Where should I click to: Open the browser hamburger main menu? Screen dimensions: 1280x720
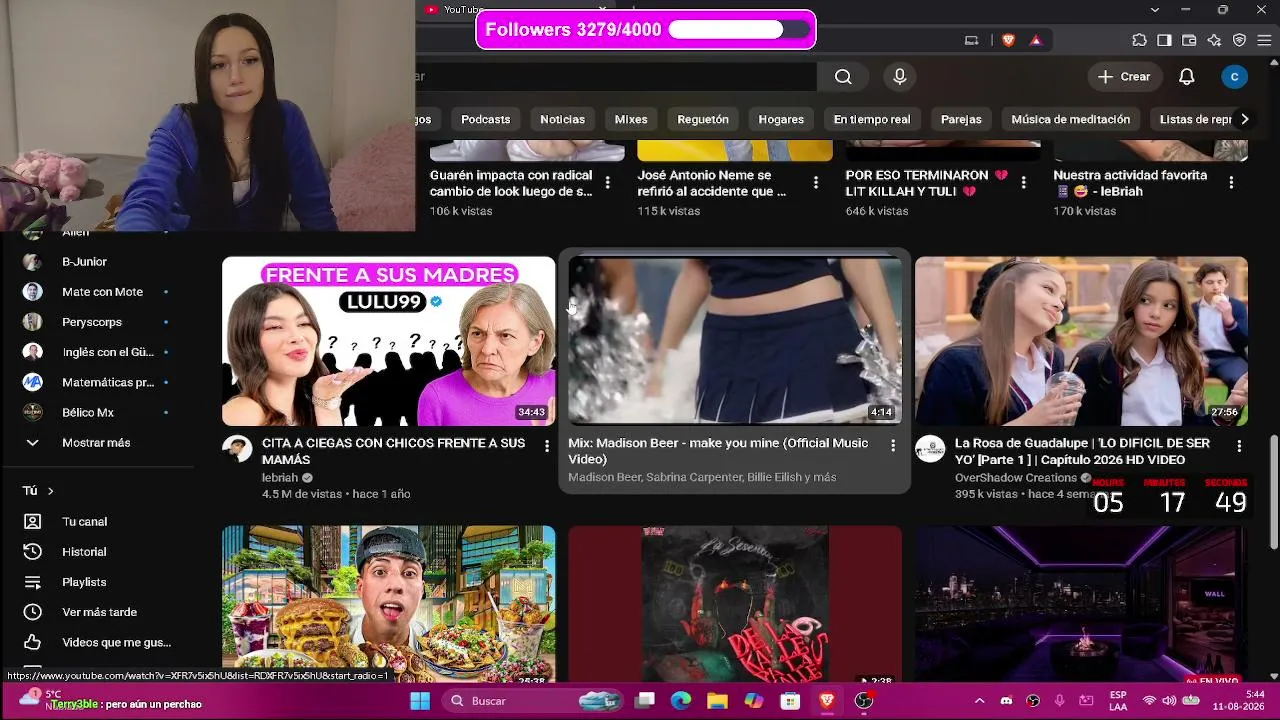coord(1264,40)
